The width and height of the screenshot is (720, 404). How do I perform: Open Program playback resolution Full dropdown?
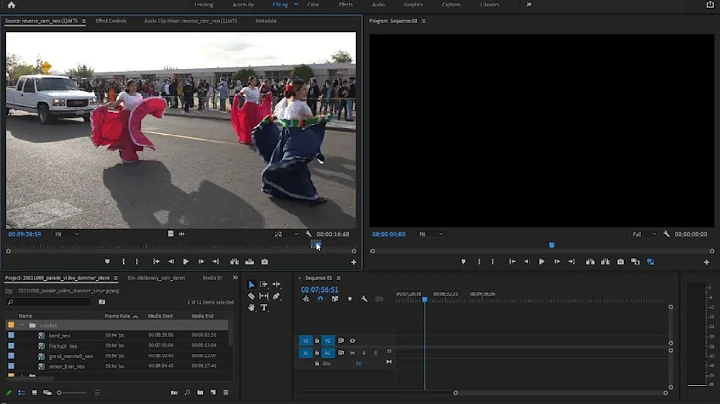644,234
